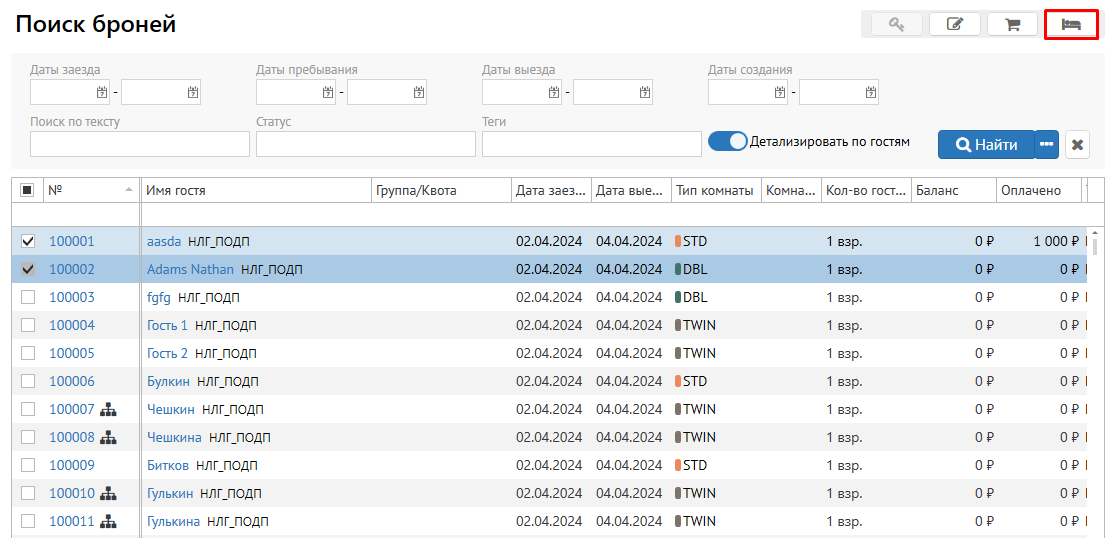The image size is (1116, 538).
Task: Click the edit pencil toolbar button
Action: coord(954,25)
